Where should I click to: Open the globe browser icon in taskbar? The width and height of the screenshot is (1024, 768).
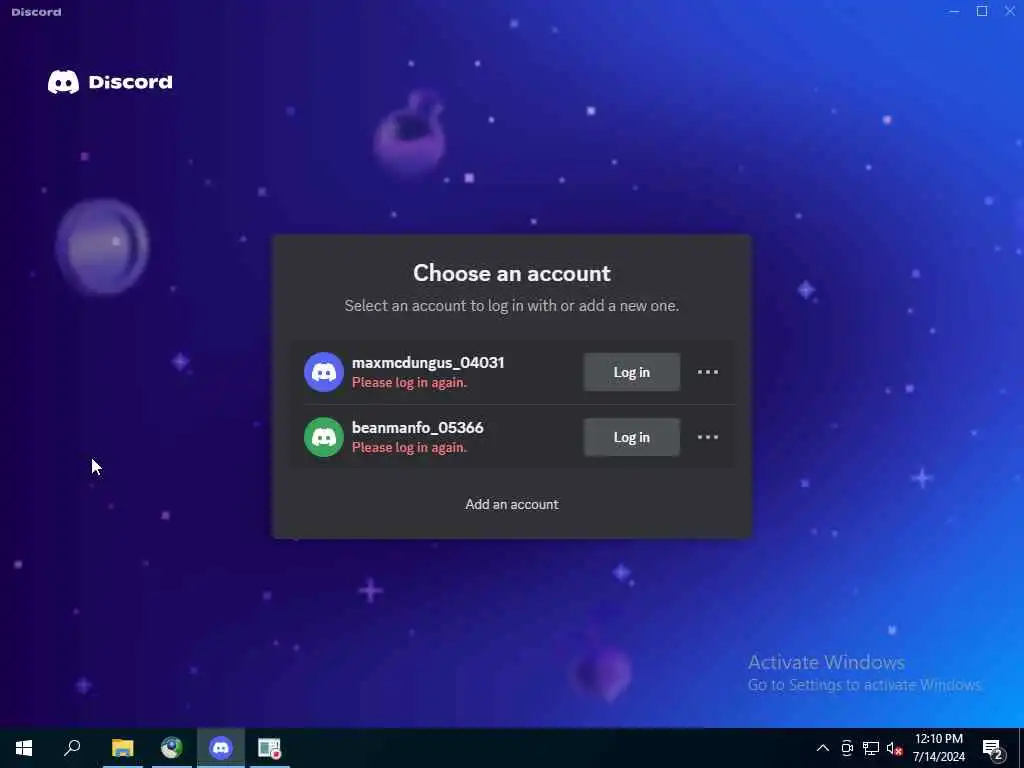click(x=172, y=748)
